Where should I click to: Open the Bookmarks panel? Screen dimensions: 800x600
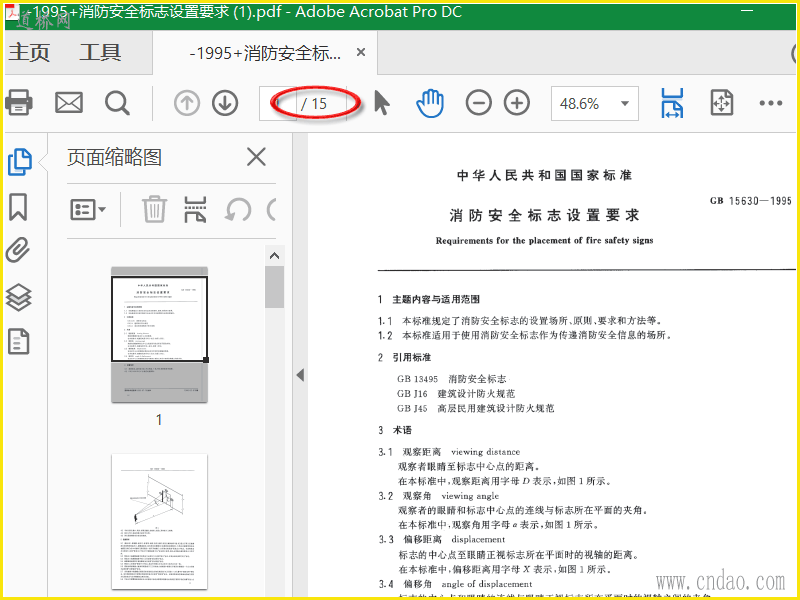(18, 207)
